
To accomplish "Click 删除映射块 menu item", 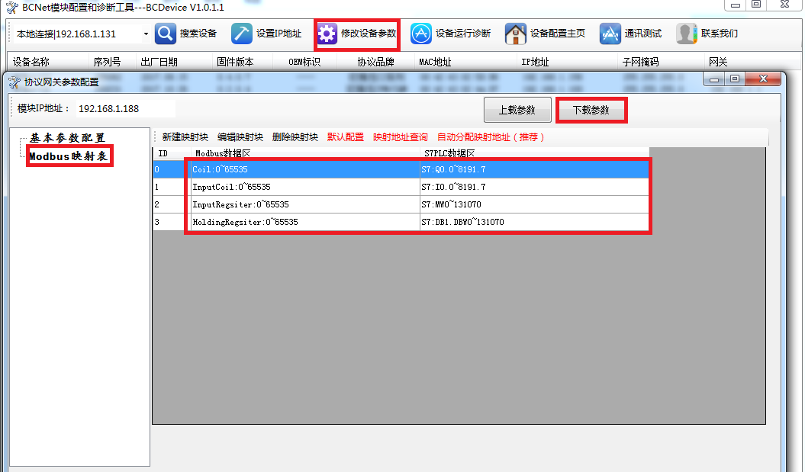I will (295, 137).
